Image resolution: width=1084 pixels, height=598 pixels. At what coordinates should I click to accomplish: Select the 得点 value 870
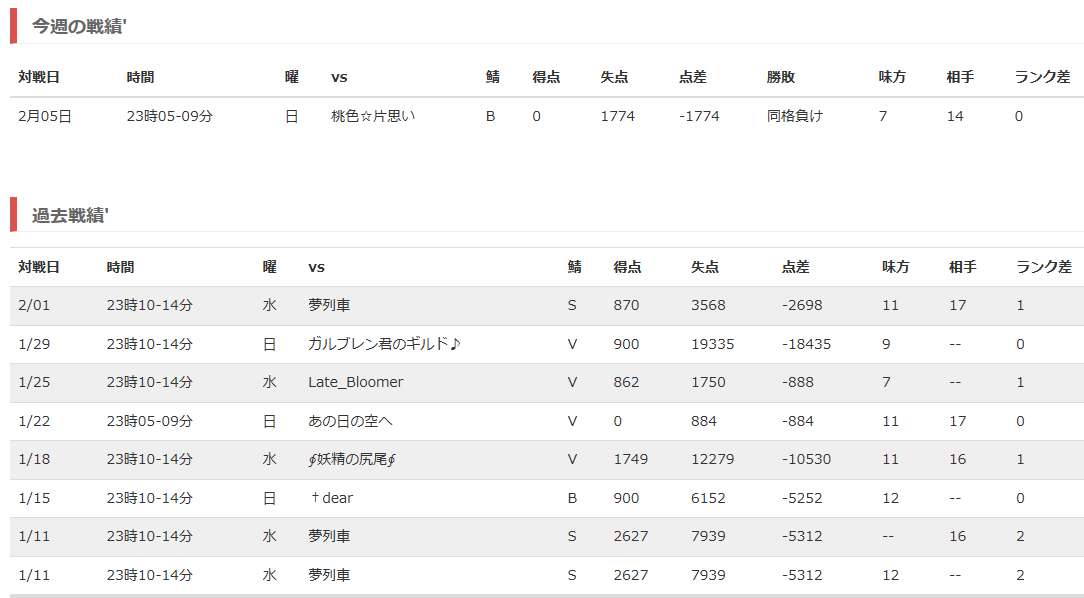(x=626, y=305)
